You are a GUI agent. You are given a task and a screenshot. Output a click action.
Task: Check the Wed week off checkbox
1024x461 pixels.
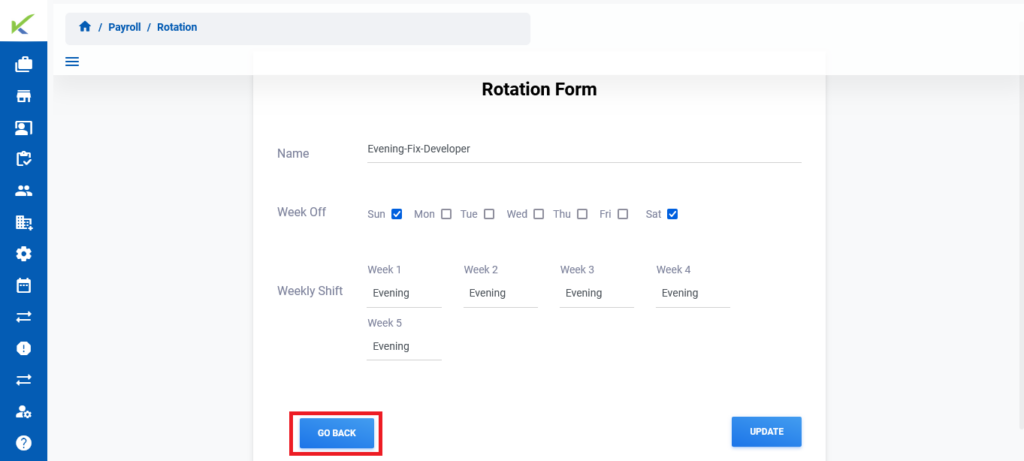pyautogui.click(x=538, y=214)
